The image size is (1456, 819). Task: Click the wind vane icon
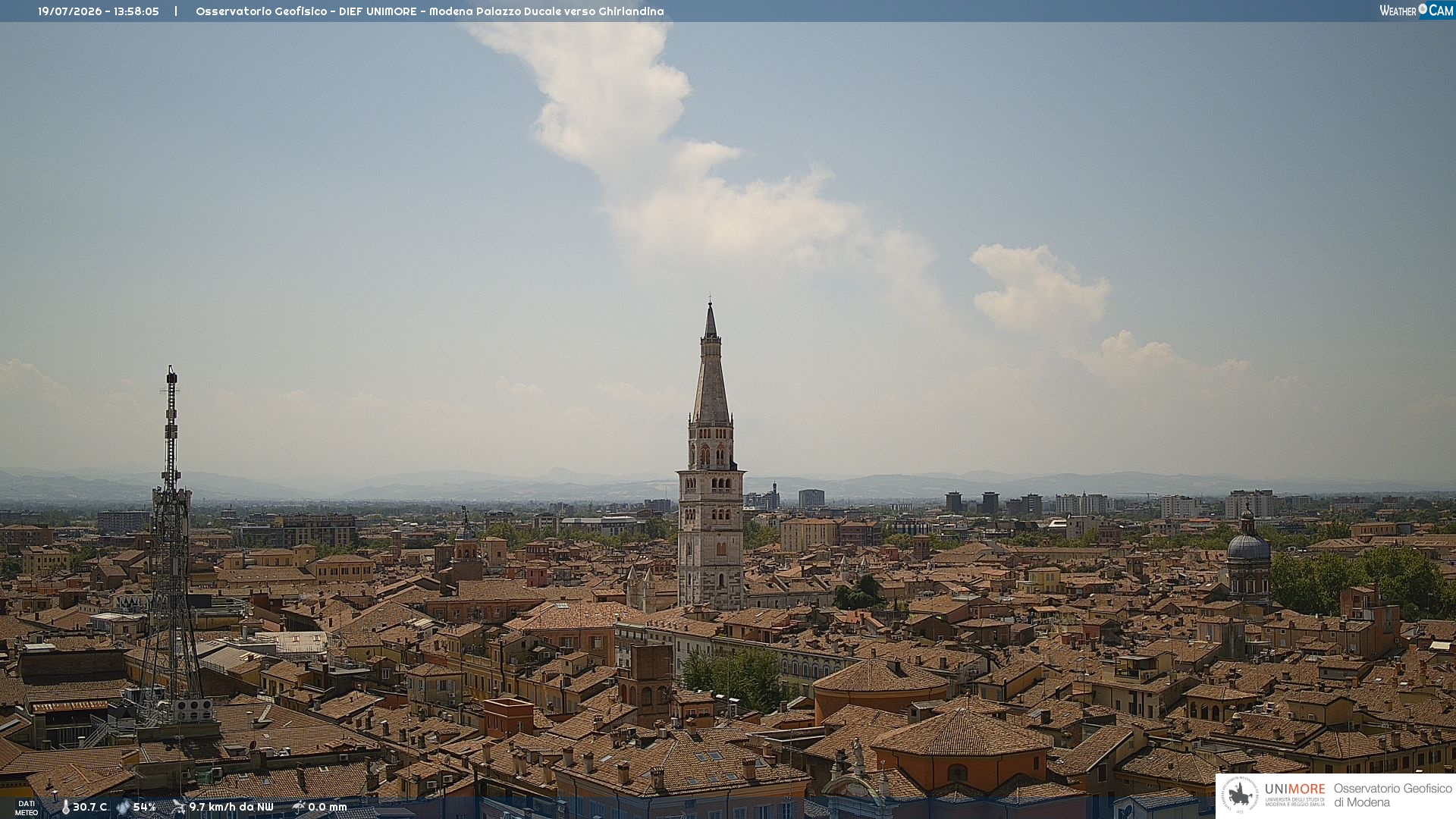click(x=178, y=807)
